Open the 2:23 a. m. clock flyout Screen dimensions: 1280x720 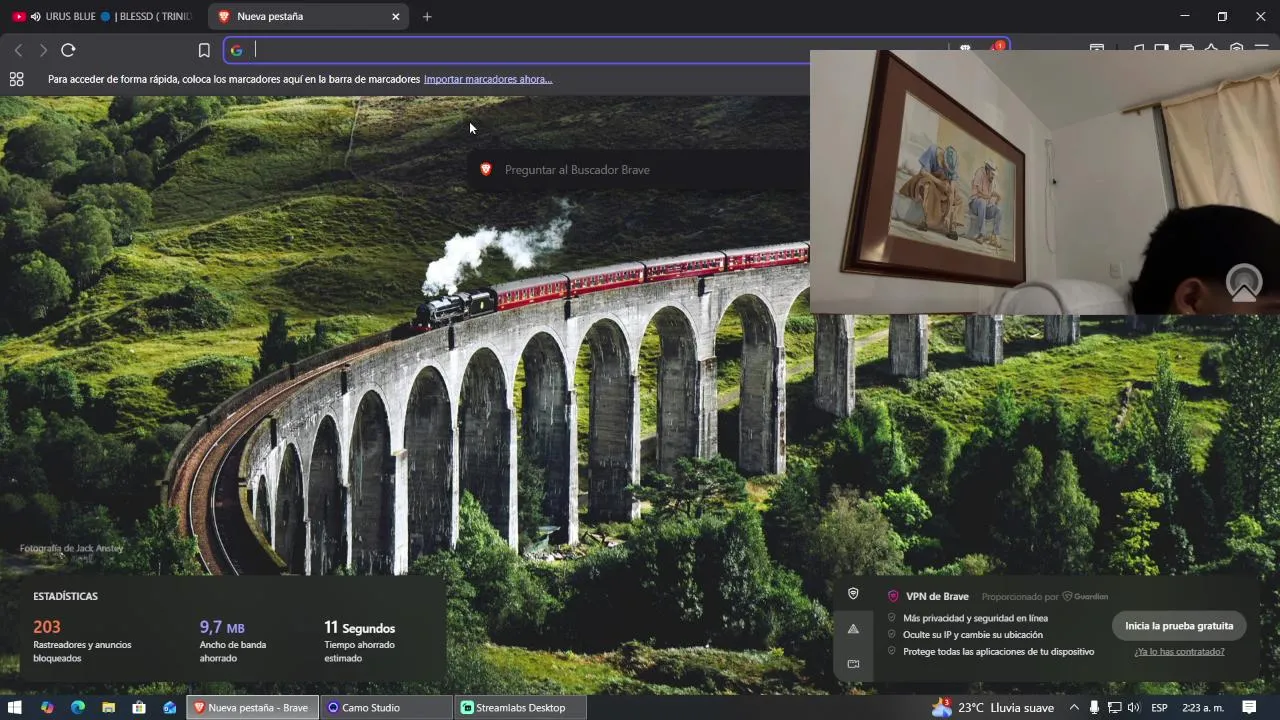[x=1203, y=707]
